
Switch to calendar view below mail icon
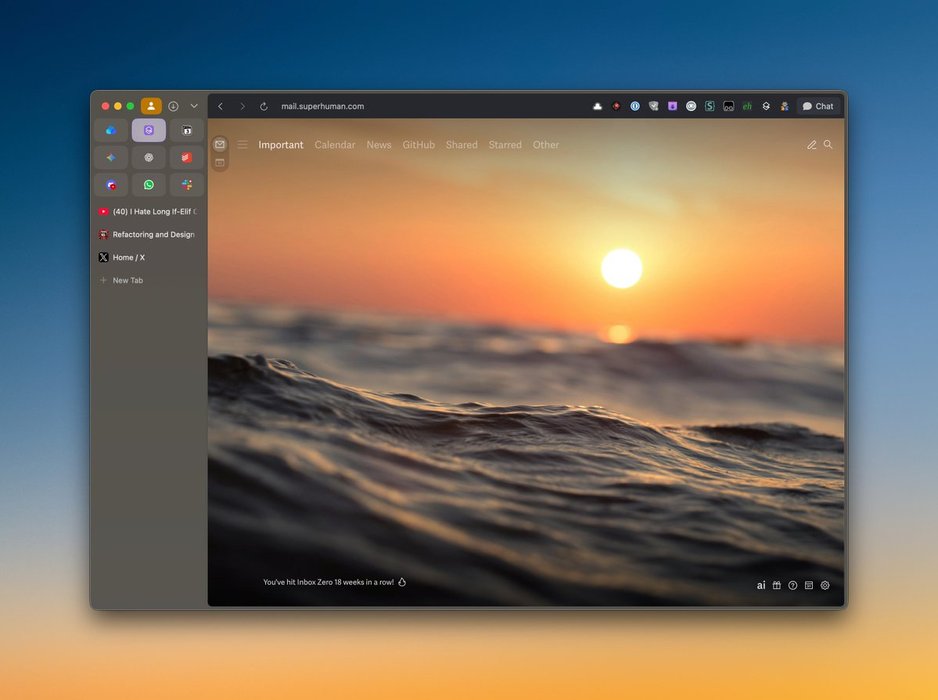[x=220, y=162]
